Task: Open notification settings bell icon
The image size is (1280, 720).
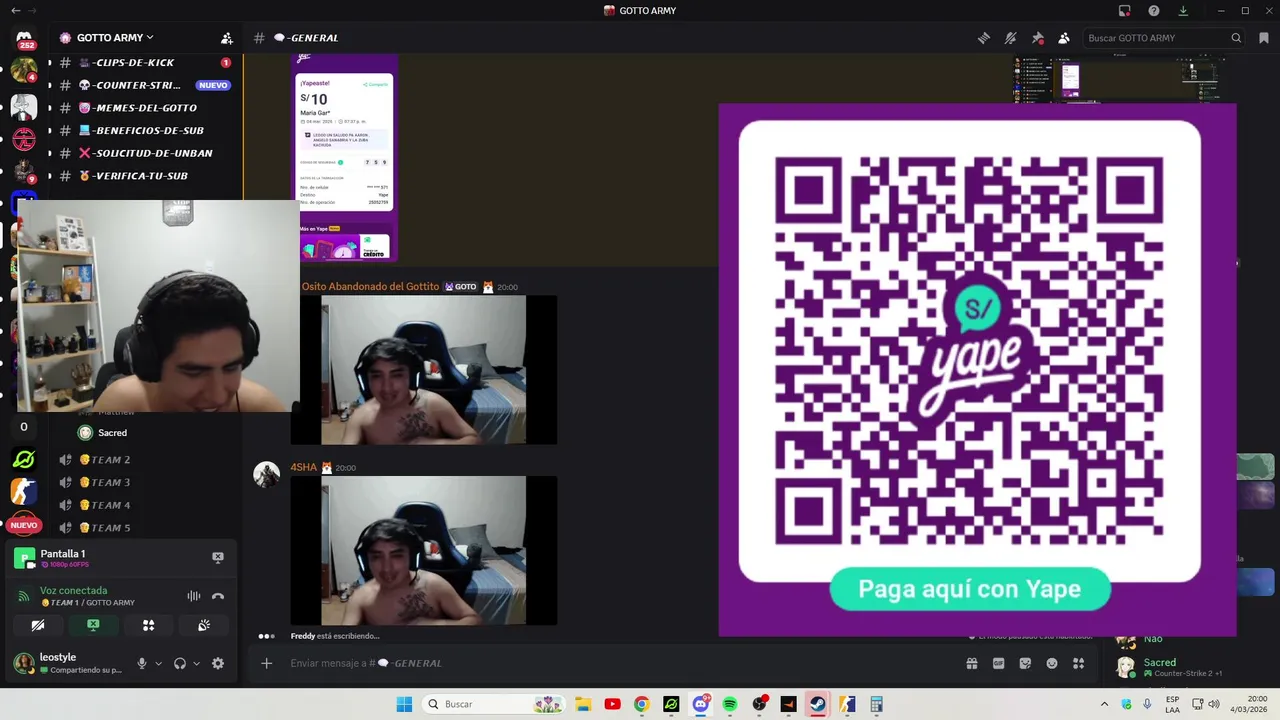Action: point(1011,38)
